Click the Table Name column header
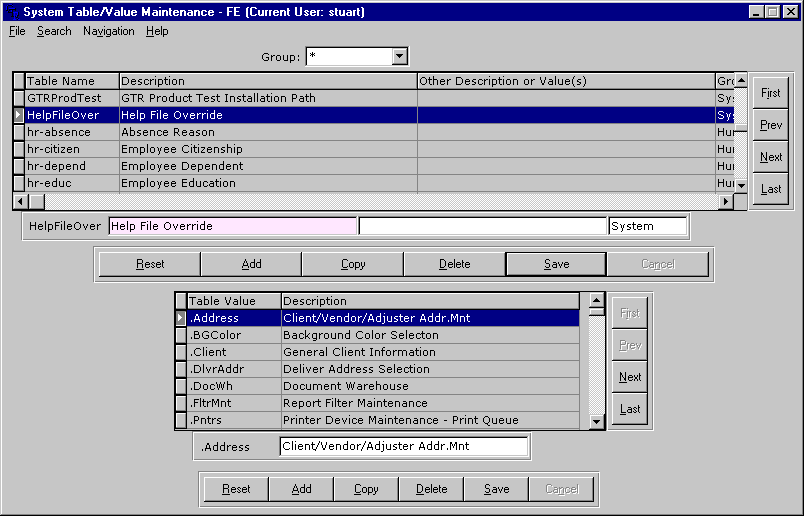Image resolution: width=804 pixels, height=516 pixels. tap(70, 81)
